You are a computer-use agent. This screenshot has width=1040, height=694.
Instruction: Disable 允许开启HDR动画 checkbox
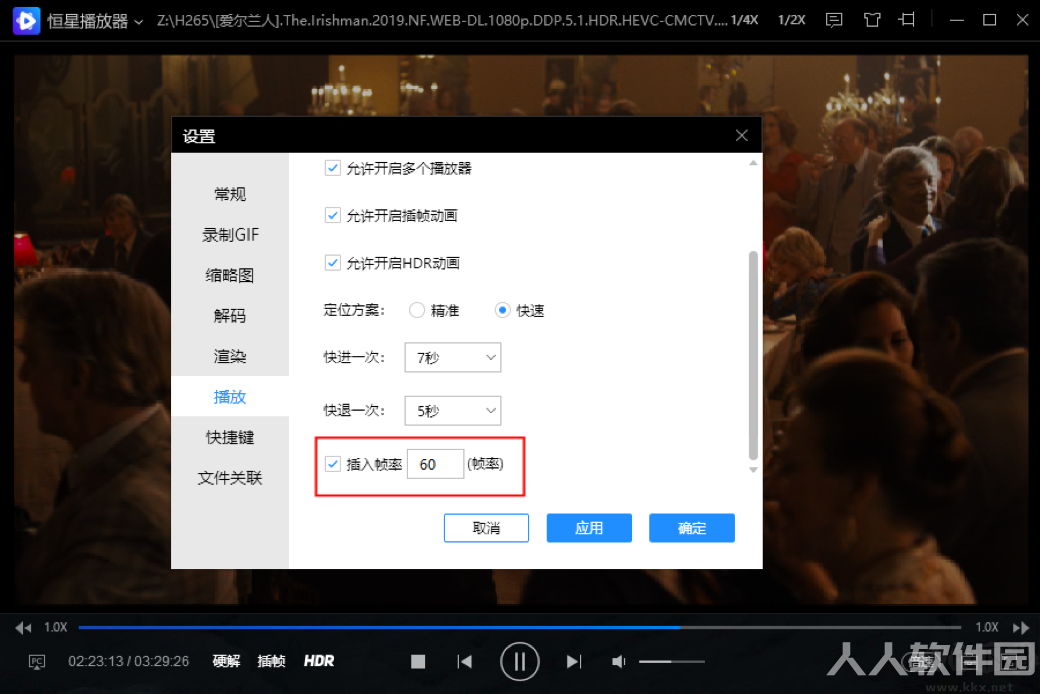(333, 263)
